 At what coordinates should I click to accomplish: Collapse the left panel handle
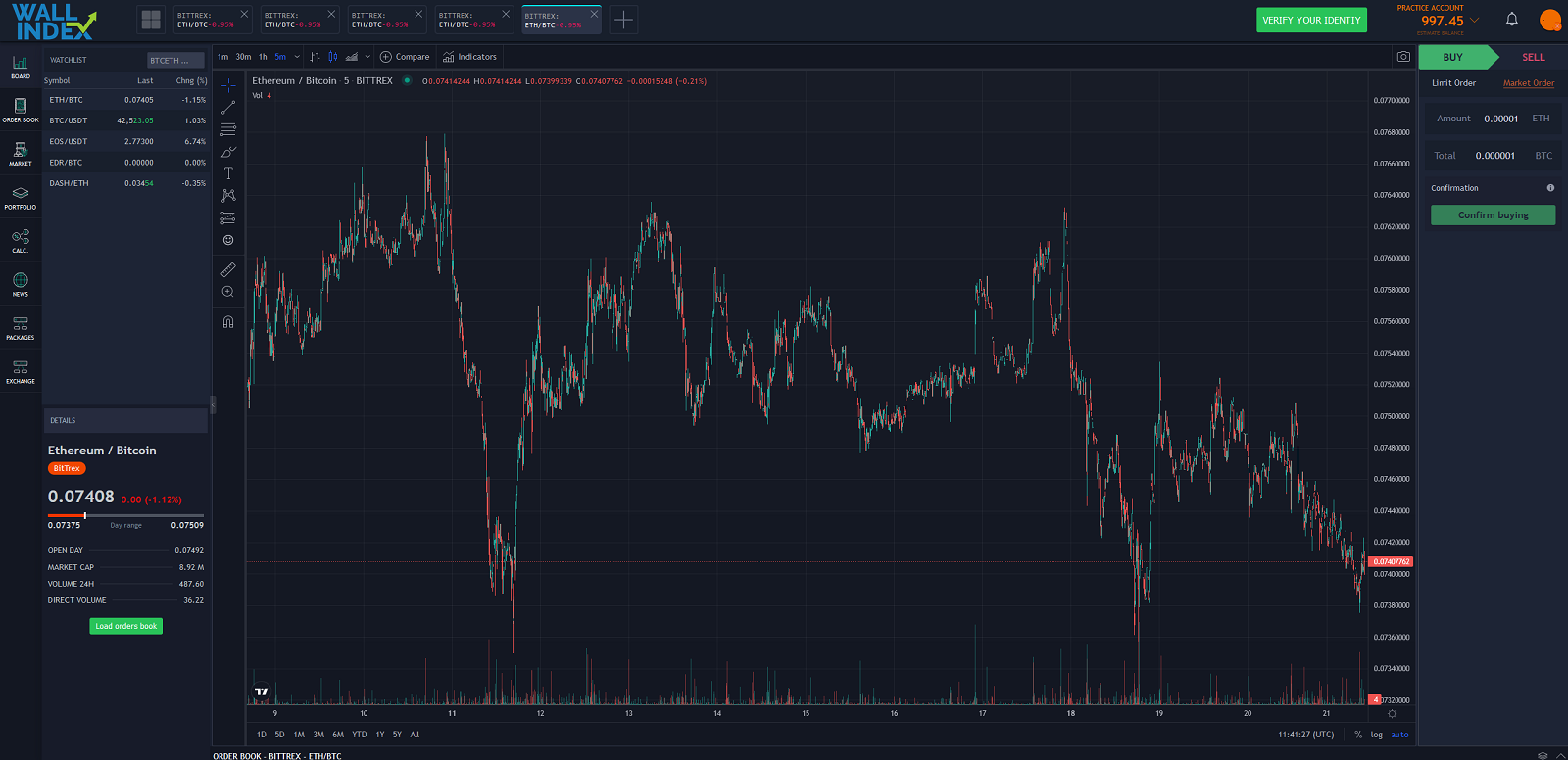pos(213,404)
